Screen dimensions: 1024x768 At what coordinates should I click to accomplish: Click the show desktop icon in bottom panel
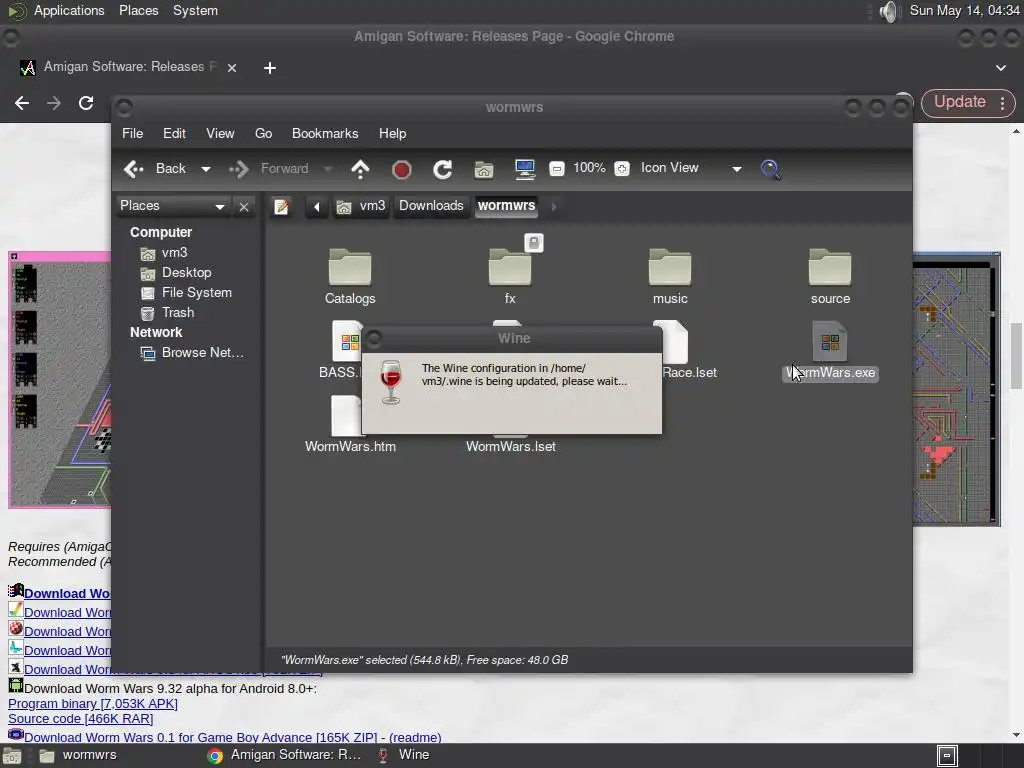[11, 756]
